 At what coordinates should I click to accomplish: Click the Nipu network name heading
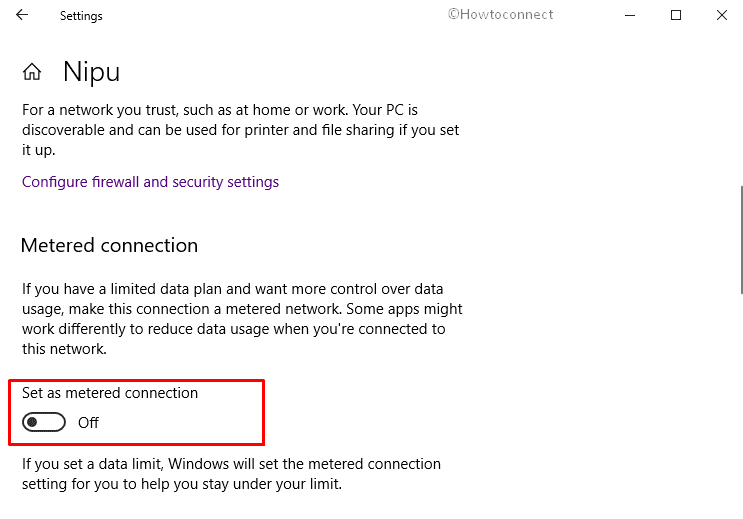click(91, 72)
